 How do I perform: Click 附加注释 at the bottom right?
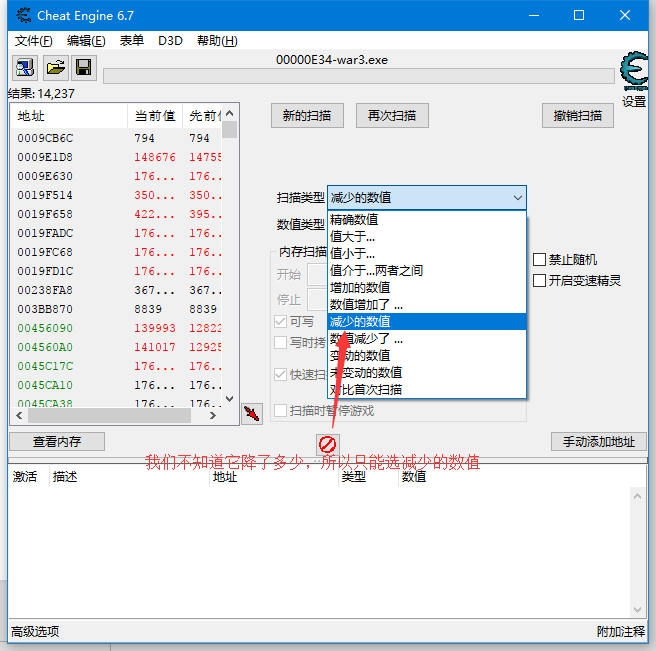coord(621,631)
